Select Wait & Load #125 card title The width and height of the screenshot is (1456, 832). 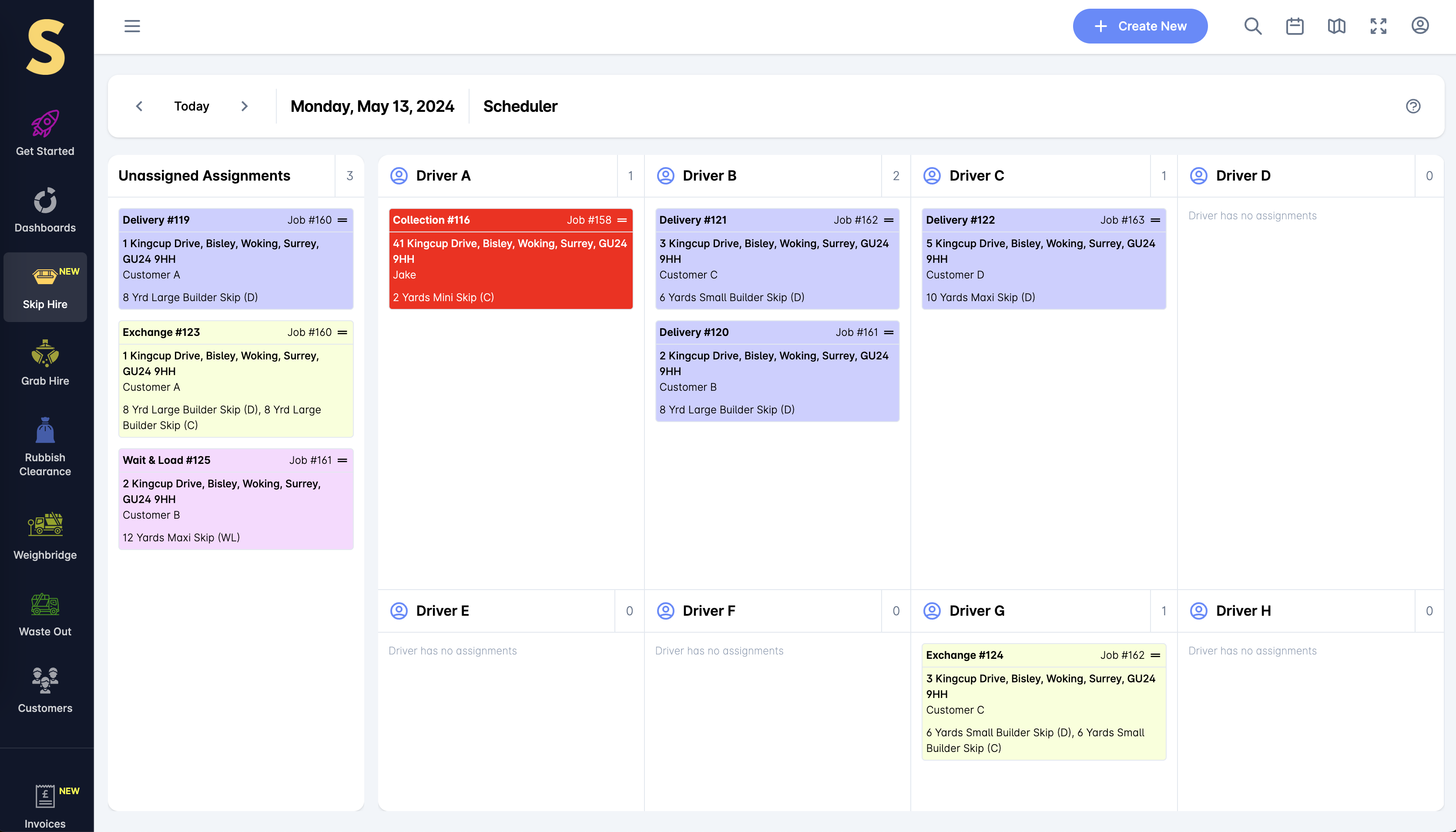click(x=166, y=460)
